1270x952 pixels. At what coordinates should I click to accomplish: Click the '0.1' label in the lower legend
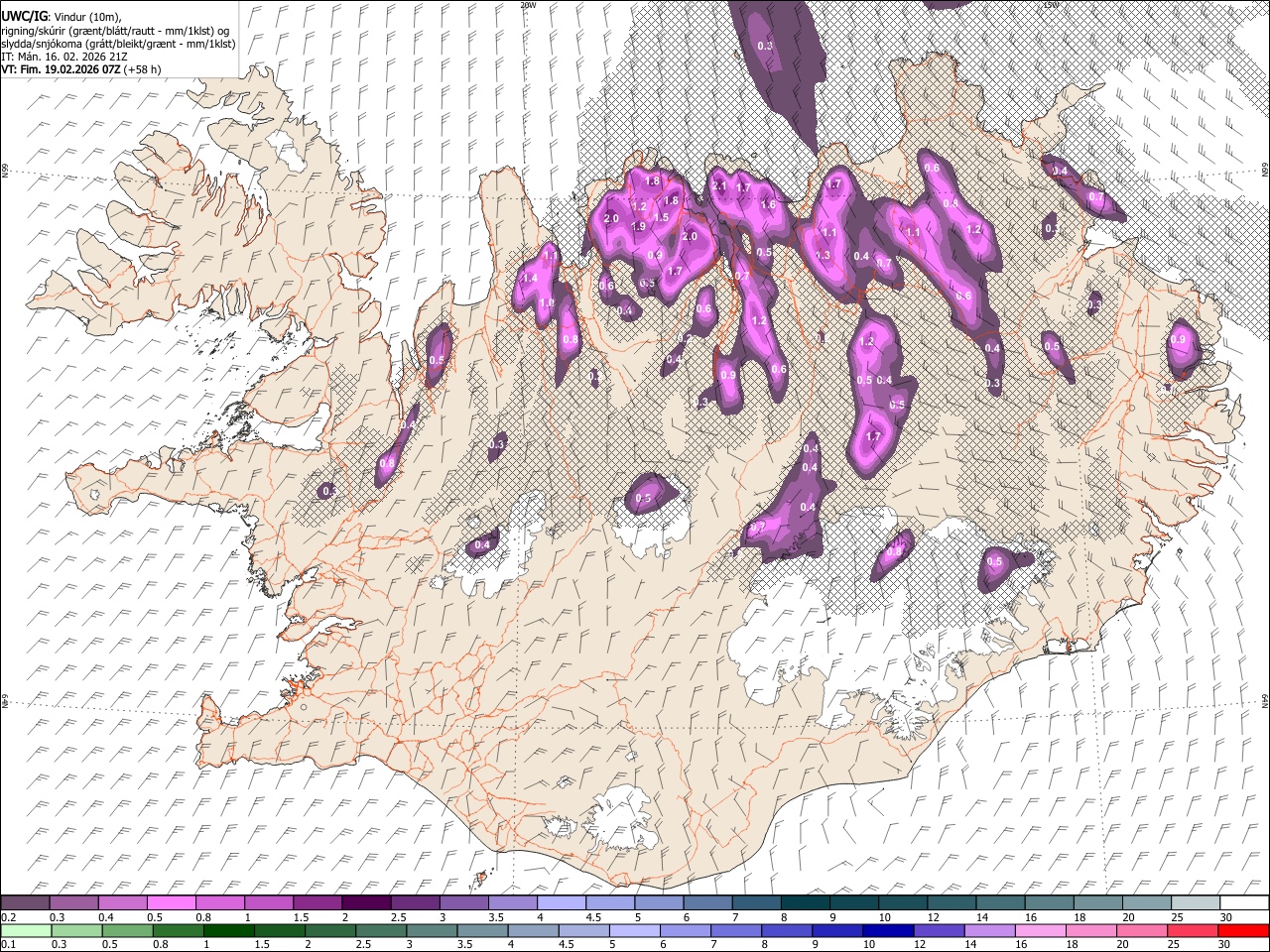(8, 944)
